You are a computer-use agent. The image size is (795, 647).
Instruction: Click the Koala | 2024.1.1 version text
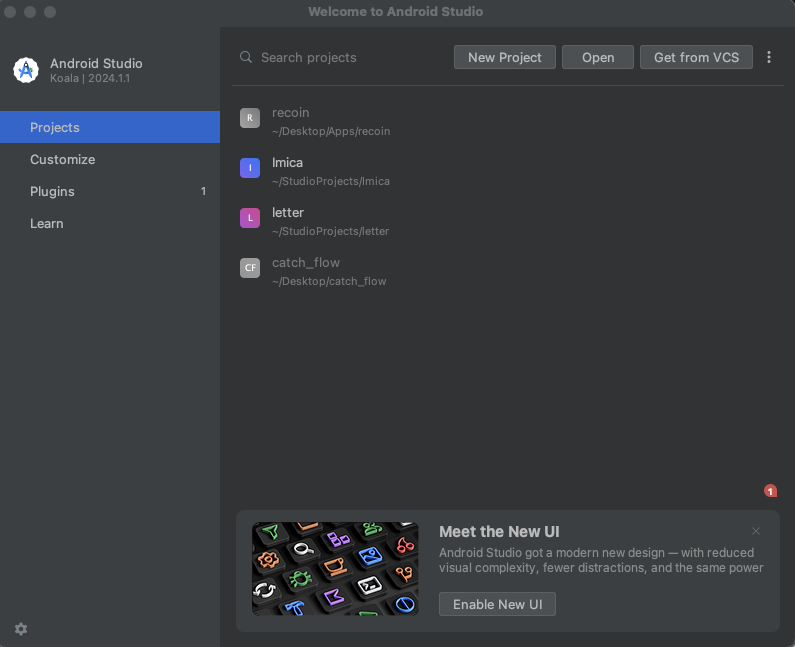(x=90, y=78)
